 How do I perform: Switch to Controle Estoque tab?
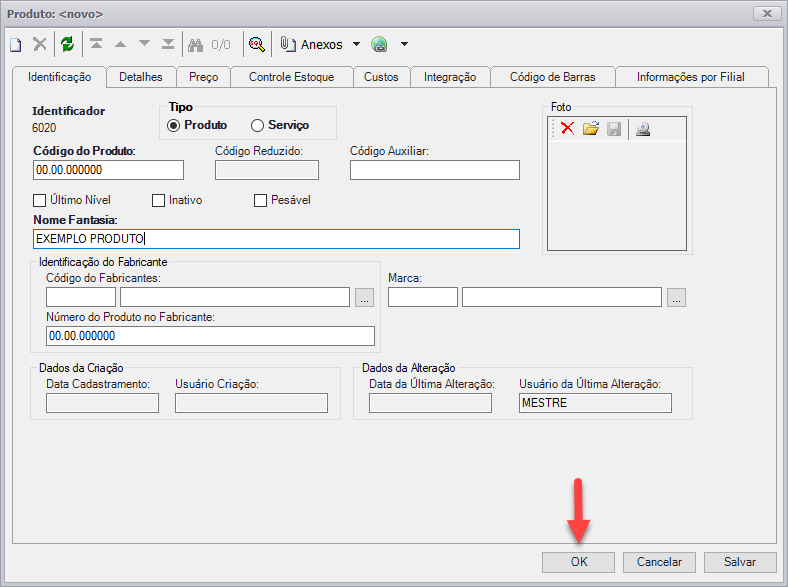(x=291, y=77)
